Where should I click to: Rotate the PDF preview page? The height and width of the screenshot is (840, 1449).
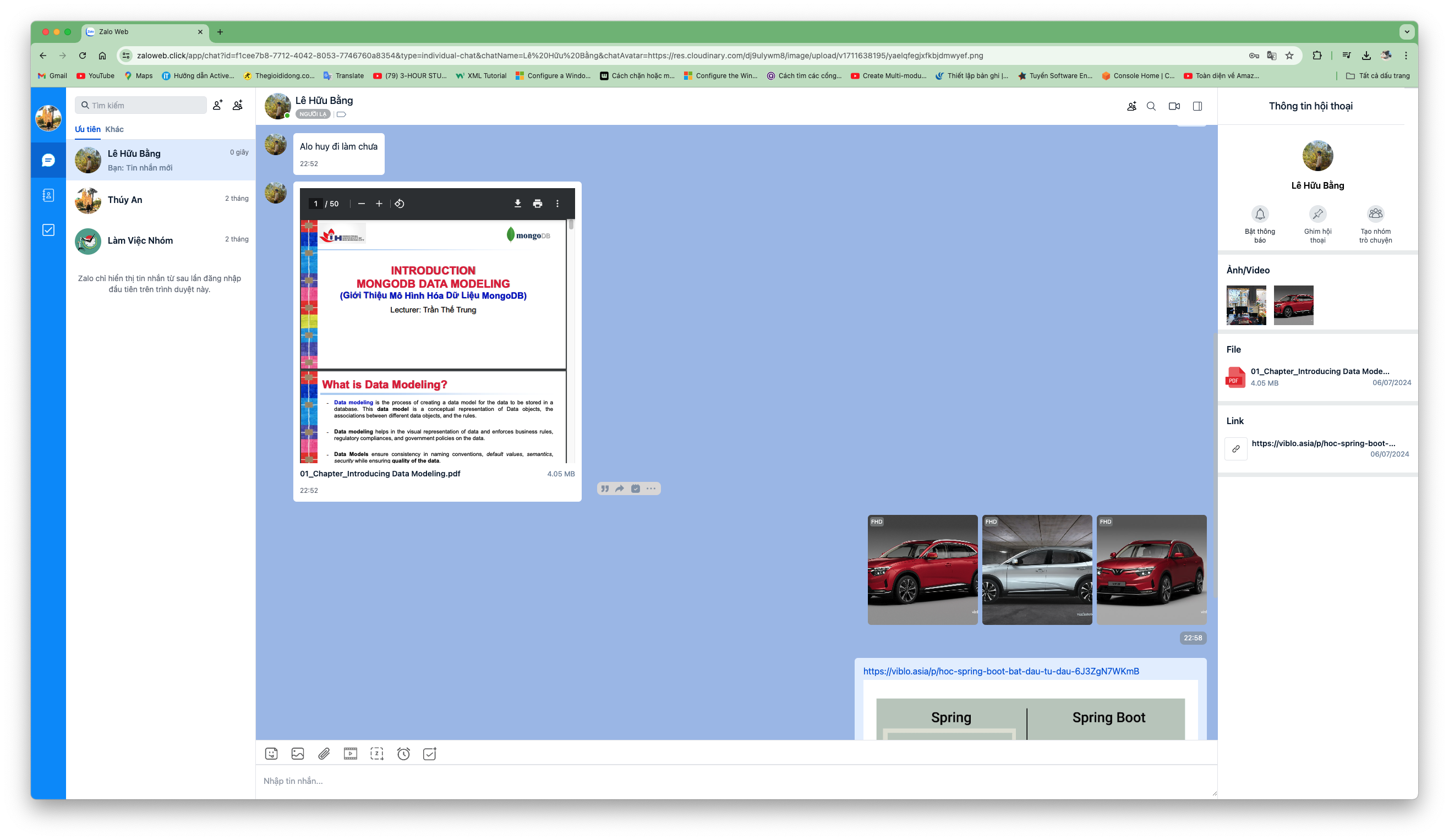(400, 204)
